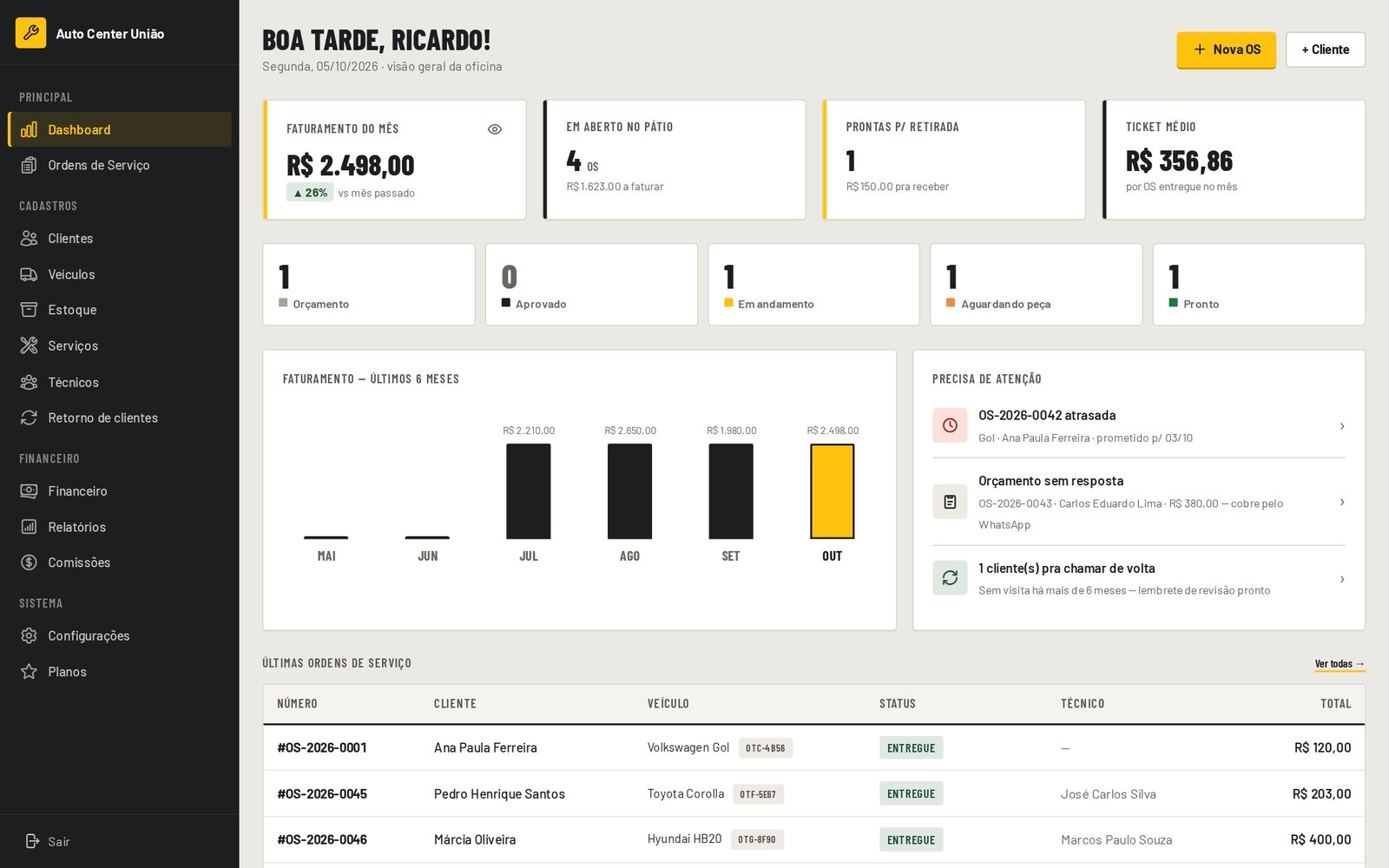Click the Clientes people icon
This screenshot has width=1389, height=868.
29,238
